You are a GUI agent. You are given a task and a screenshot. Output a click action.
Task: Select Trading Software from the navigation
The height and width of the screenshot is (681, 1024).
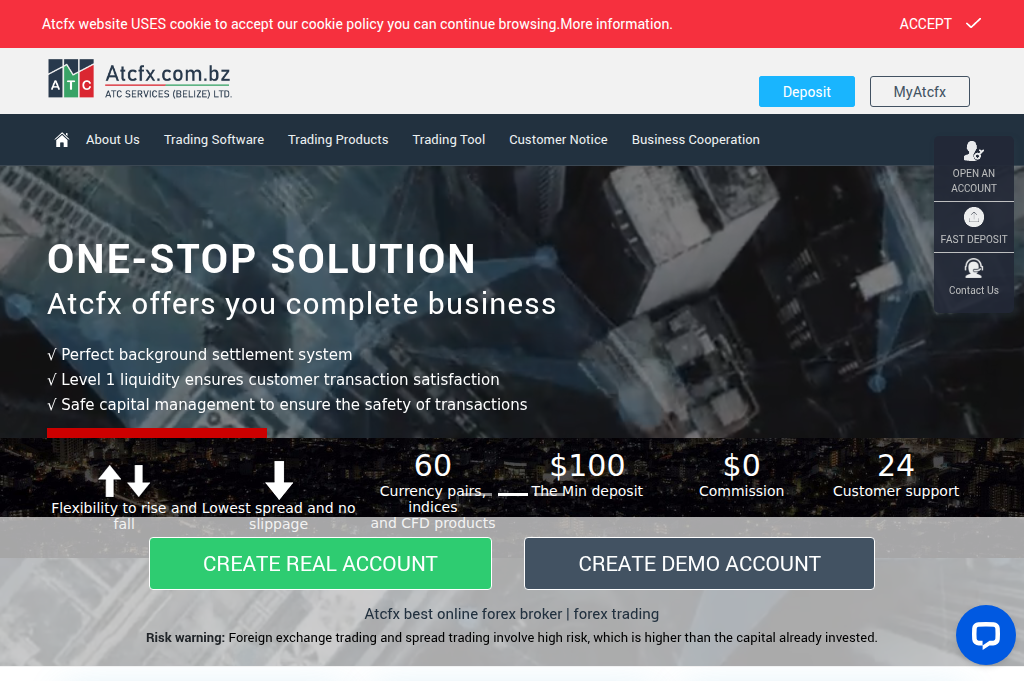(x=213, y=140)
